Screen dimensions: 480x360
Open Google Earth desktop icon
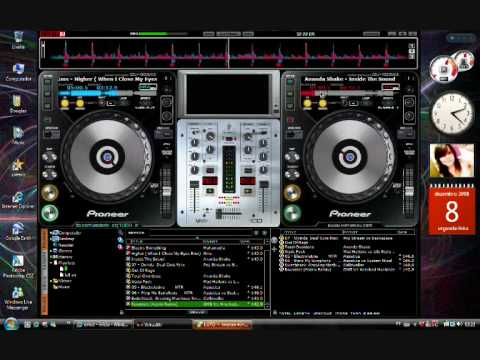18,231
